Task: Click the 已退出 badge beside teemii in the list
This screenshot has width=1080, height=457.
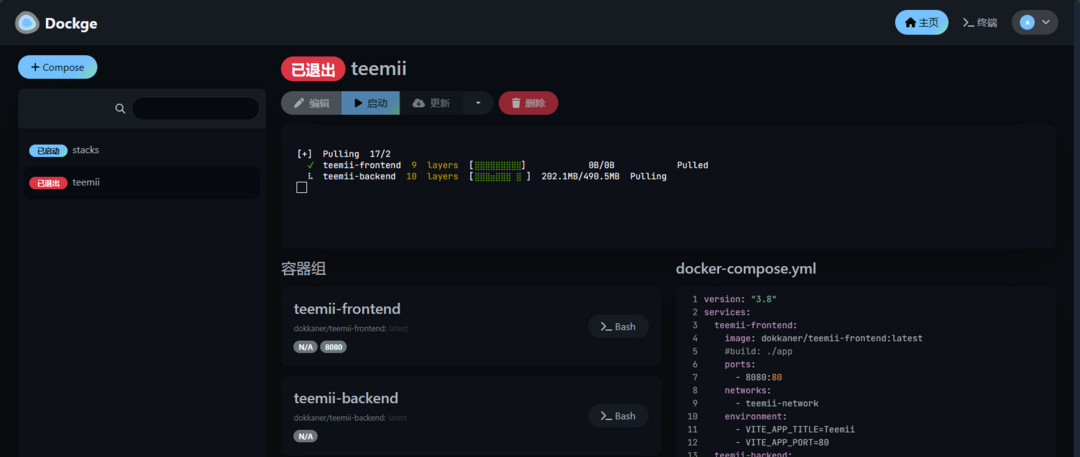Action: tap(48, 183)
